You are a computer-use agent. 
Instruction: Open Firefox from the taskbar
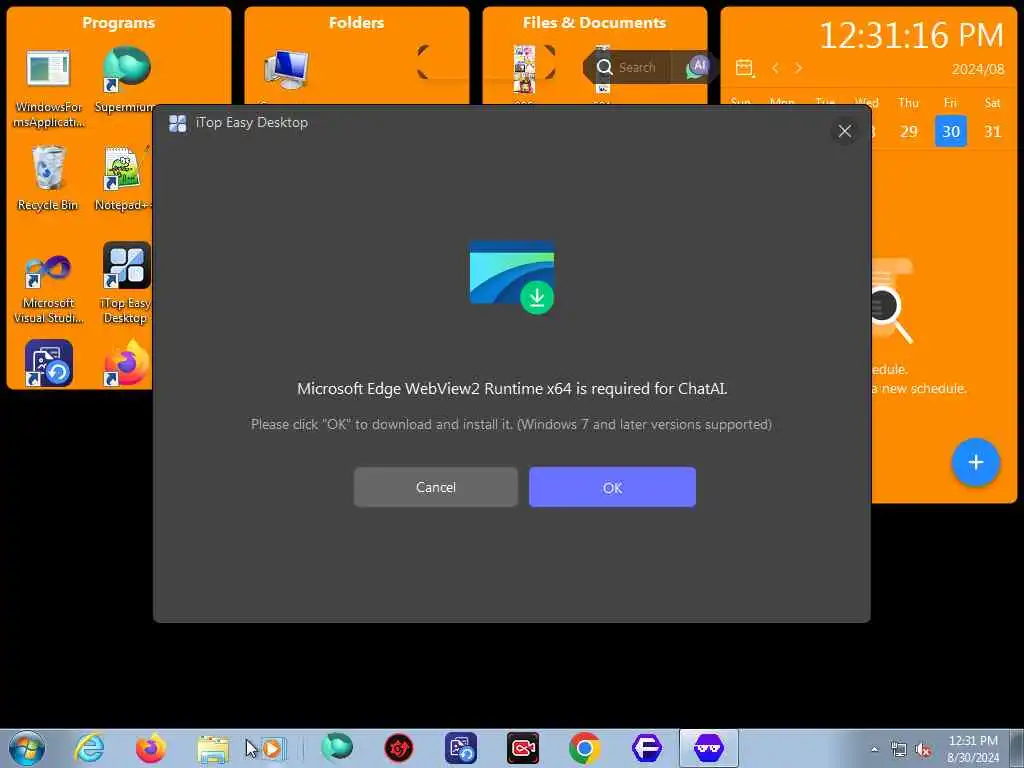pos(151,748)
